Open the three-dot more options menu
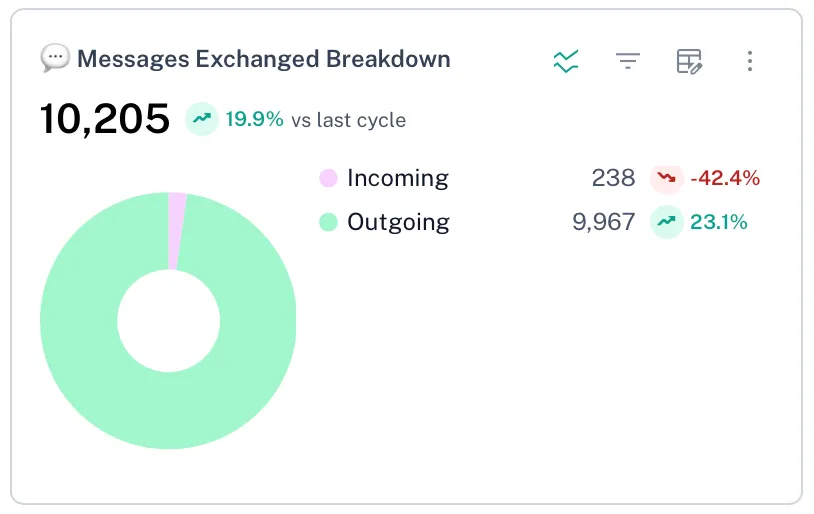 (x=749, y=61)
